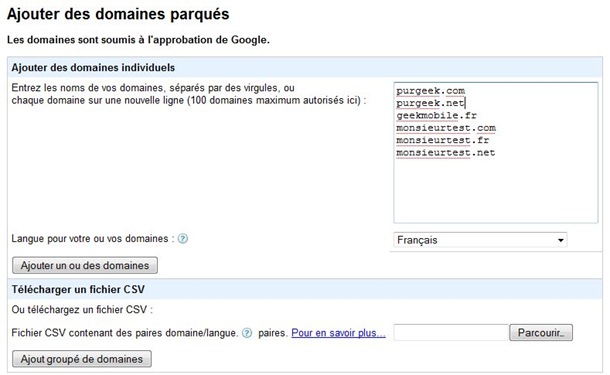Click the Télécharger un fichier CSV section header
Screen dimensions: 610x375
78,289
